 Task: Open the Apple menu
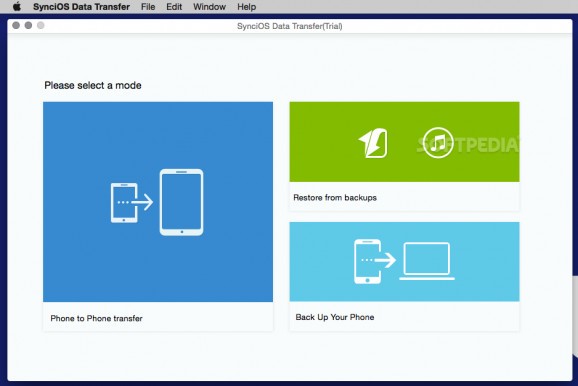tap(17, 7)
